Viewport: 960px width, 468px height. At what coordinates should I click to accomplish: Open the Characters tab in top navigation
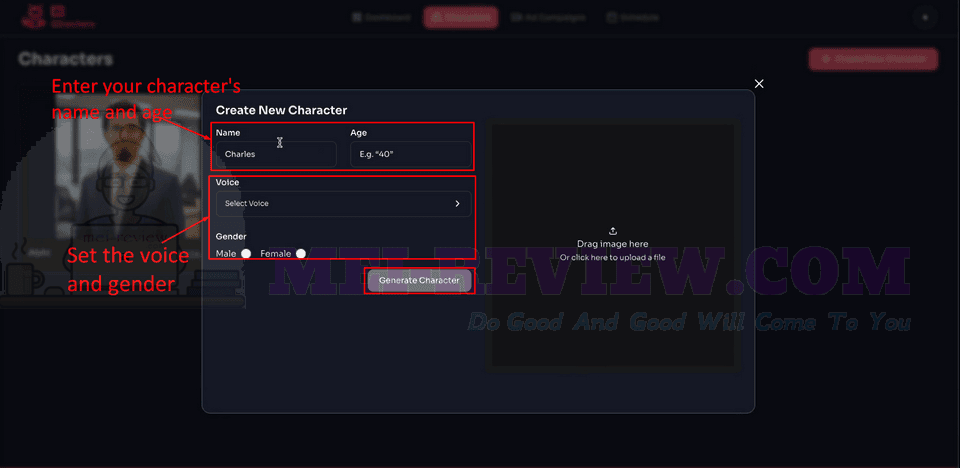[x=461, y=18]
